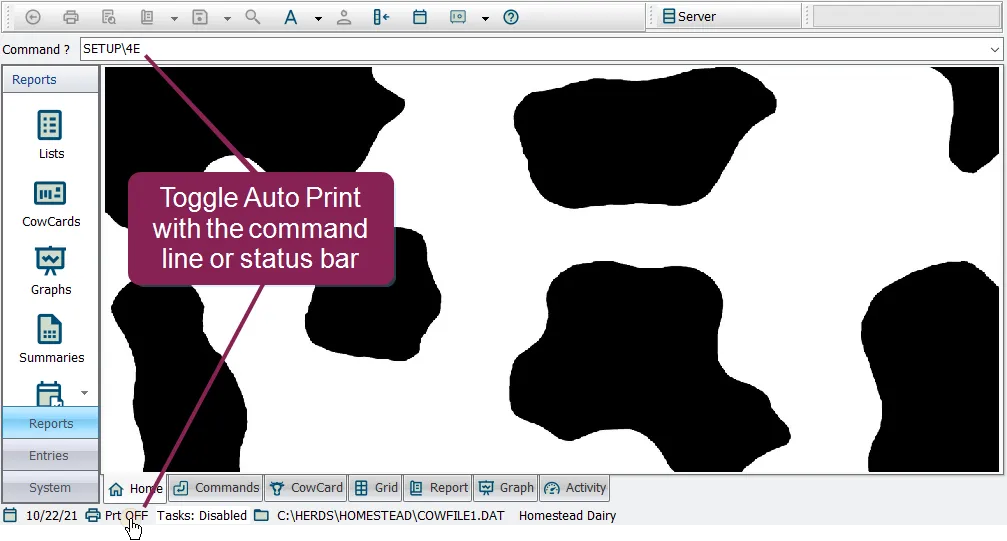This screenshot has height=541, width=1007.
Task: Click the printer icon in the toolbar
Action: [x=71, y=17]
